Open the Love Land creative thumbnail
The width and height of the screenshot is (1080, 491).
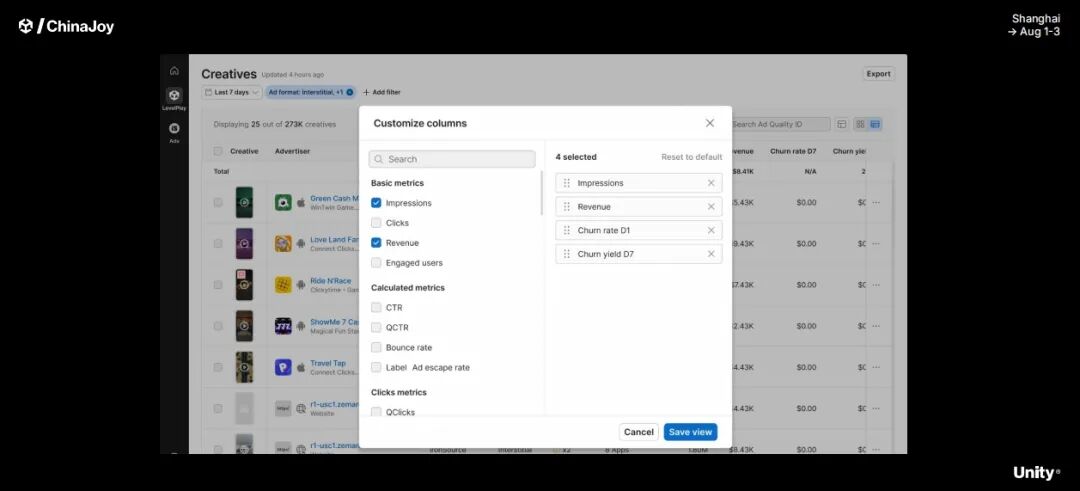[x=245, y=244]
